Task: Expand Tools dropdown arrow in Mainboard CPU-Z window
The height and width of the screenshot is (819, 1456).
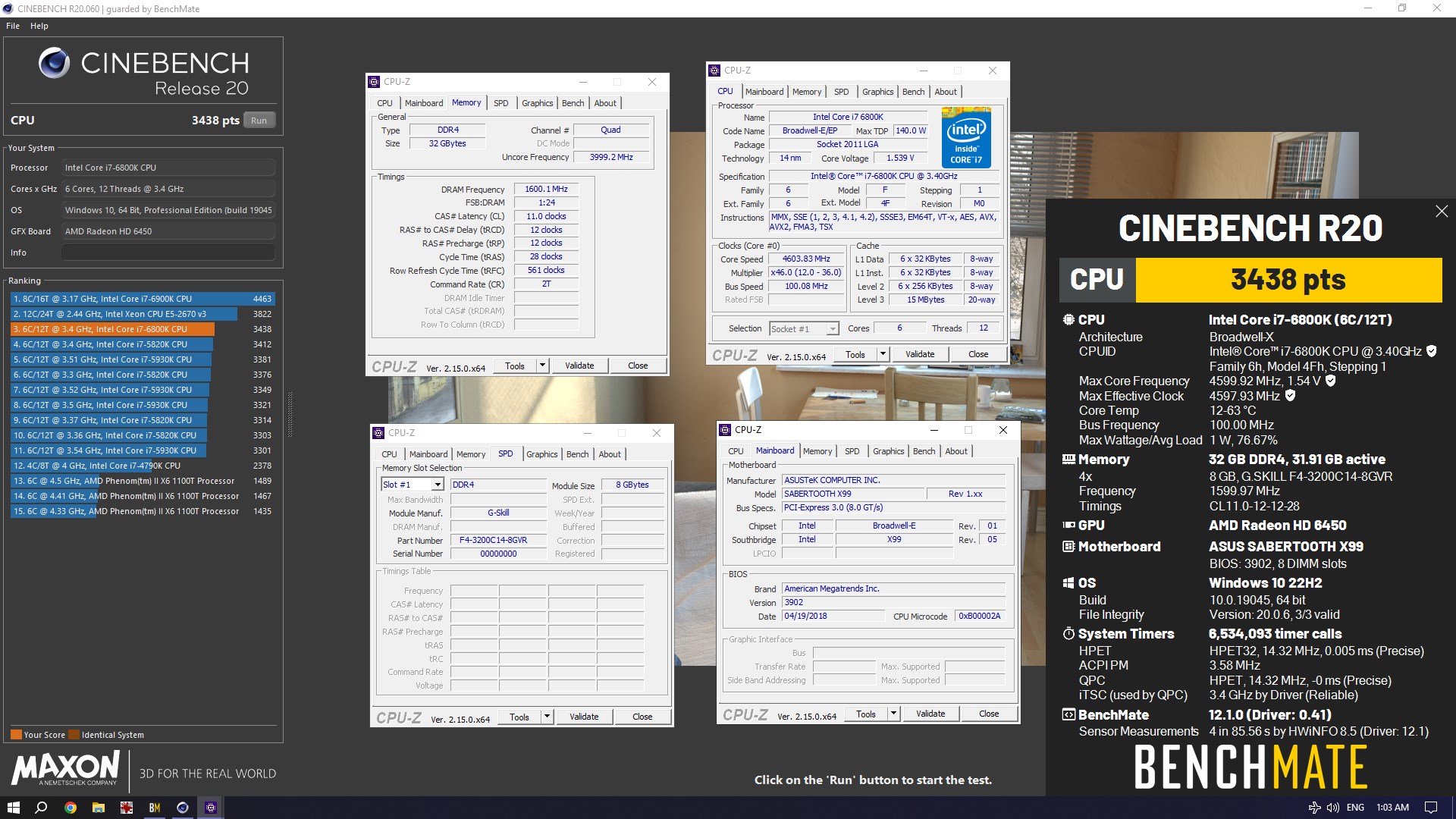Action: pos(893,714)
